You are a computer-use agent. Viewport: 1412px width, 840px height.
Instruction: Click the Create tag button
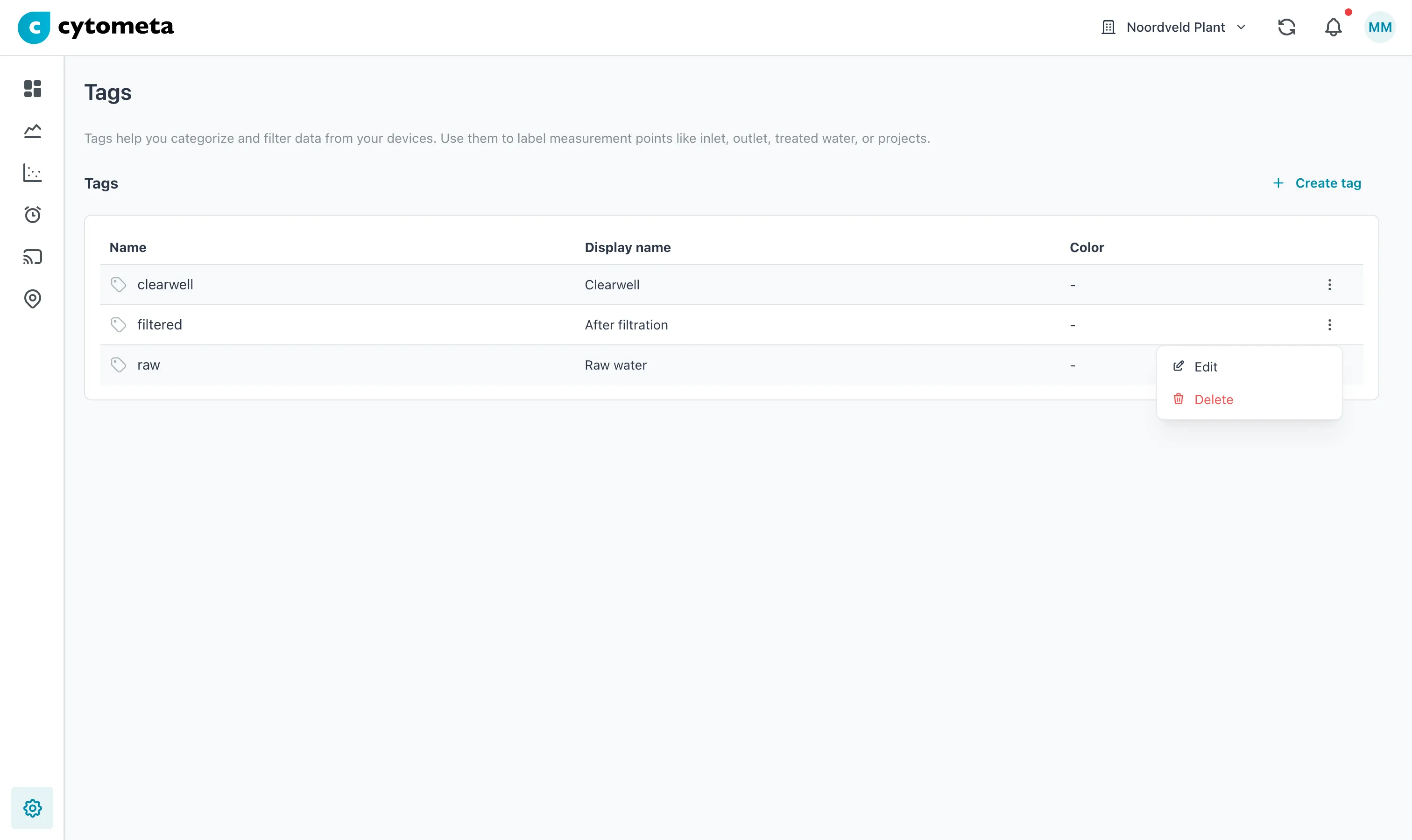[x=1316, y=183]
